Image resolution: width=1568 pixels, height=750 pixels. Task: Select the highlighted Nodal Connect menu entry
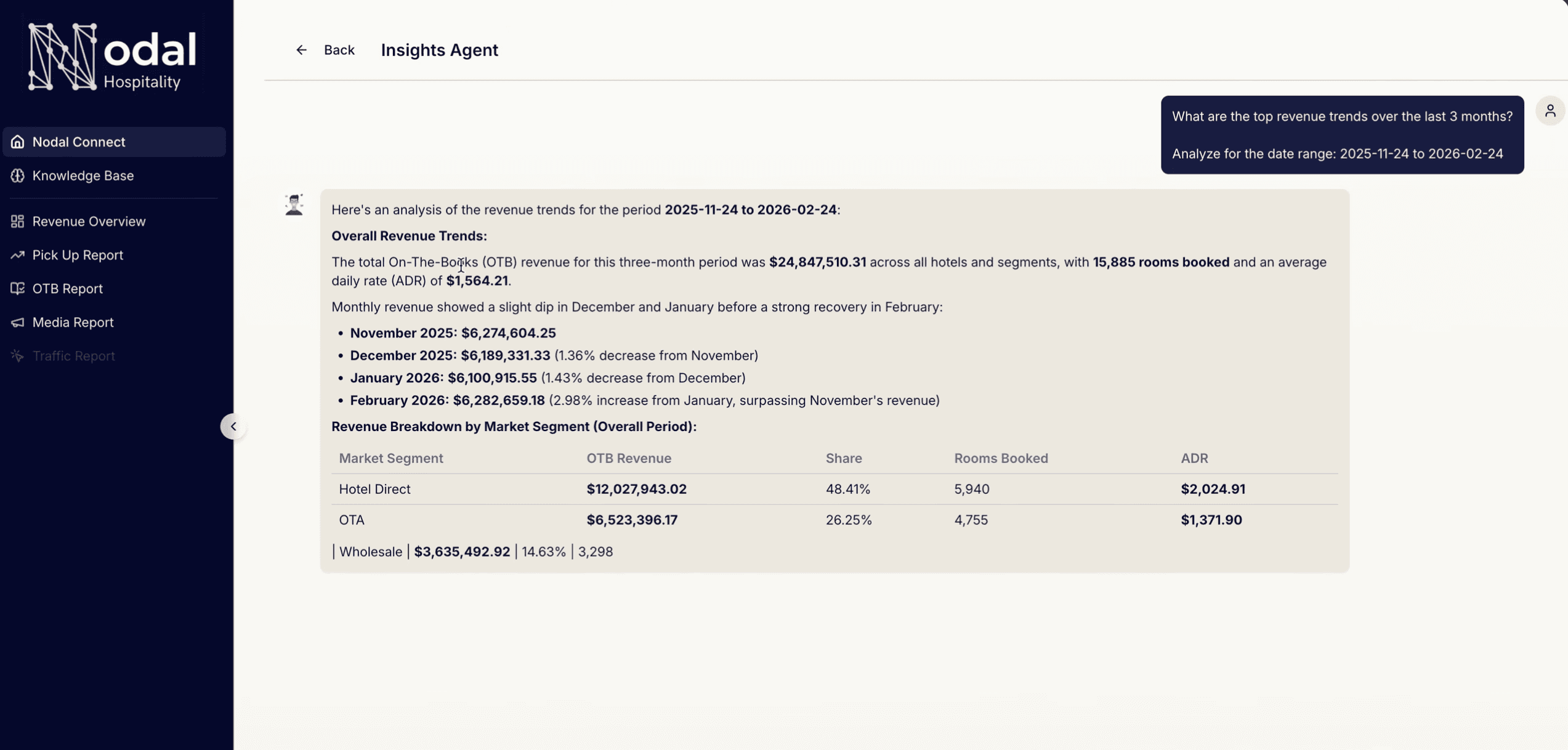pos(113,141)
